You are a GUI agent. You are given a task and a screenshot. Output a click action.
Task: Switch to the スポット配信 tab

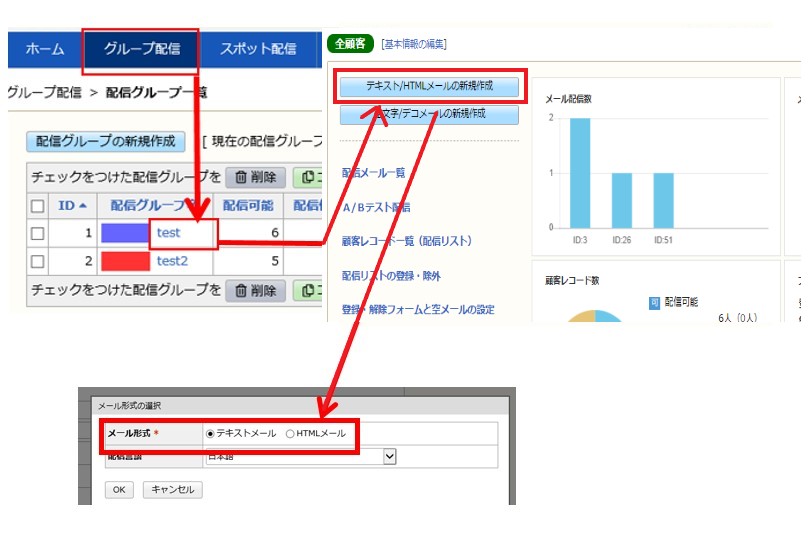coord(258,49)
